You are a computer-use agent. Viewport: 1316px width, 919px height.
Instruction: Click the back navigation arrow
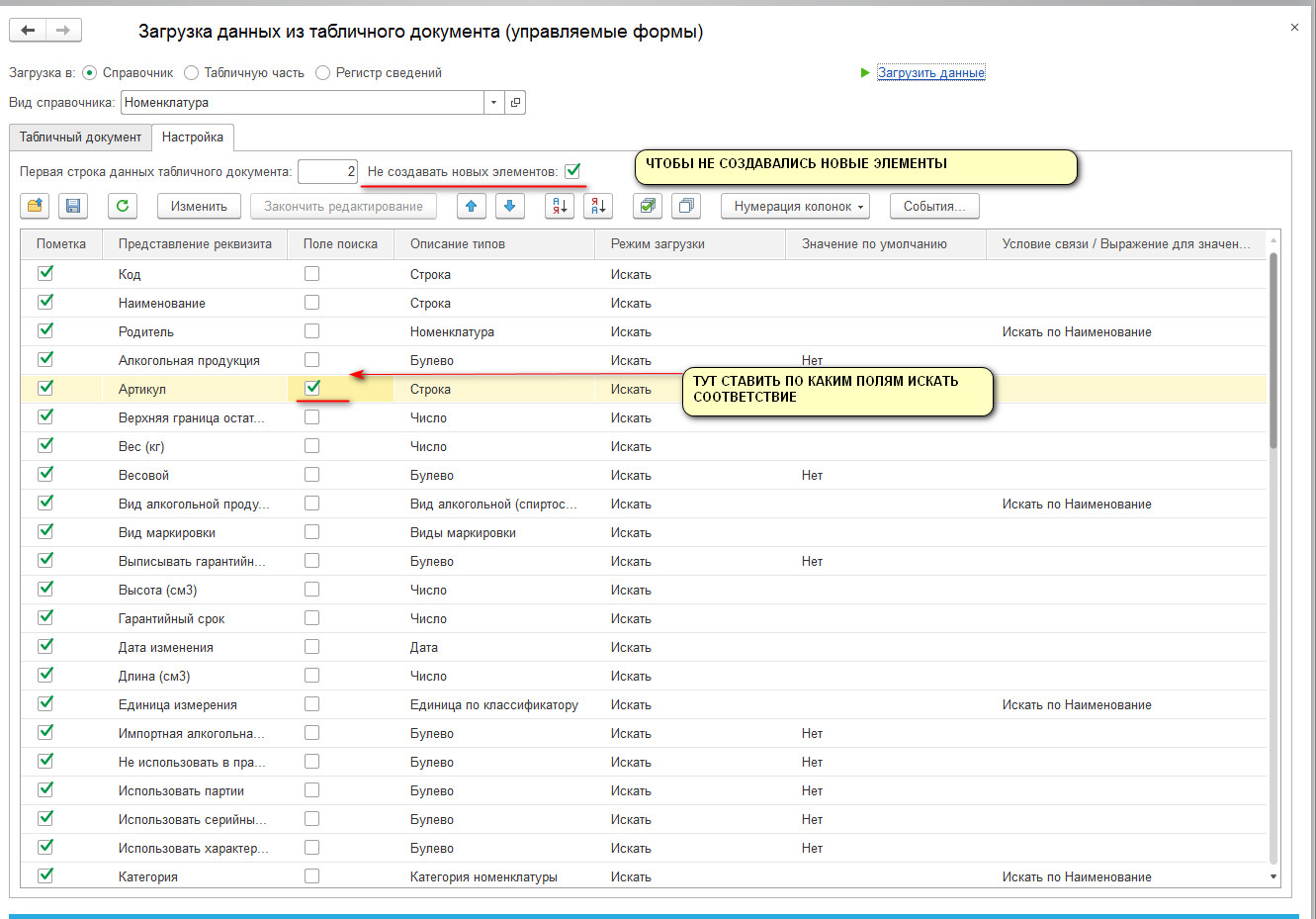pyautogui.click(x=28, y=31)
